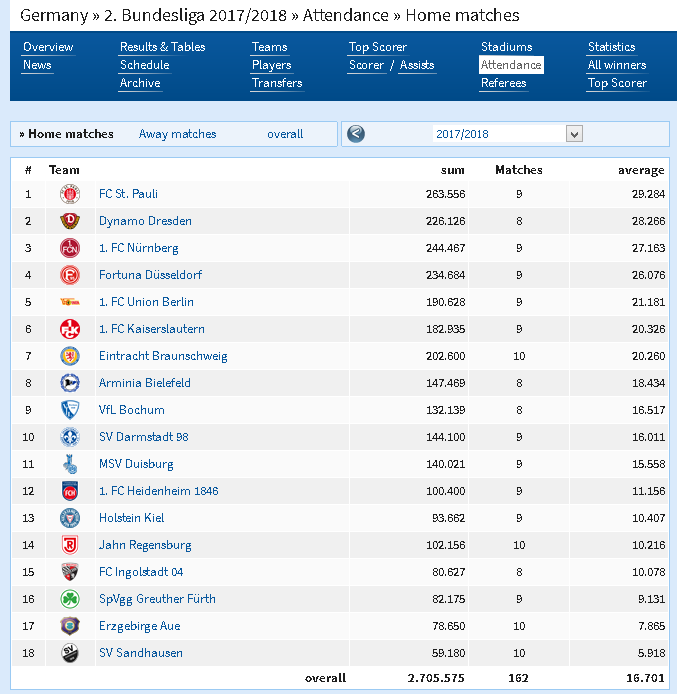
Task: Click the overall average value 16.701
Action: (645, 678)
